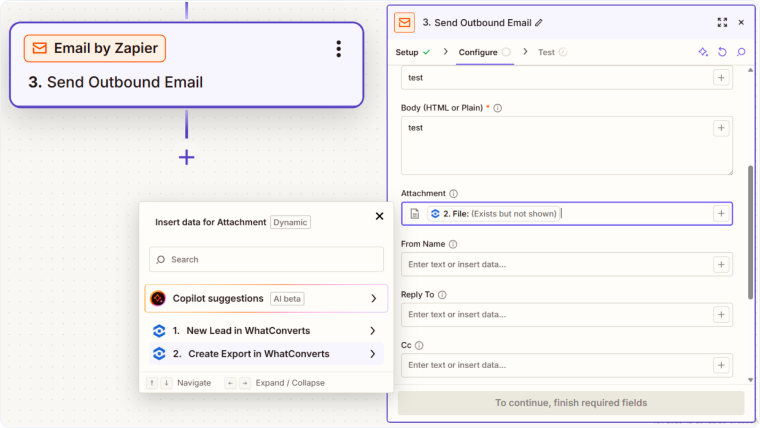Close the Insert data for Attachment popup
Image resolution: width=760 pixels, height=428 pixels.
[x=380, y=216]
